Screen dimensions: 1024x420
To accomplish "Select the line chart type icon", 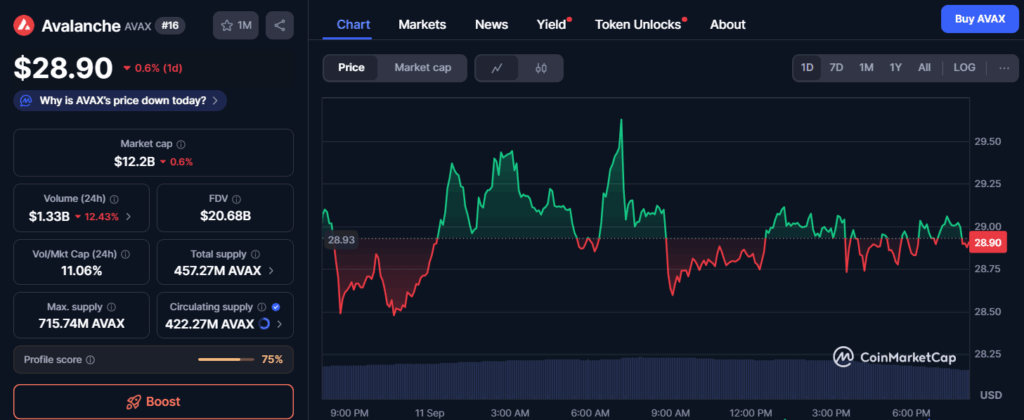I will tap(497, 68).
